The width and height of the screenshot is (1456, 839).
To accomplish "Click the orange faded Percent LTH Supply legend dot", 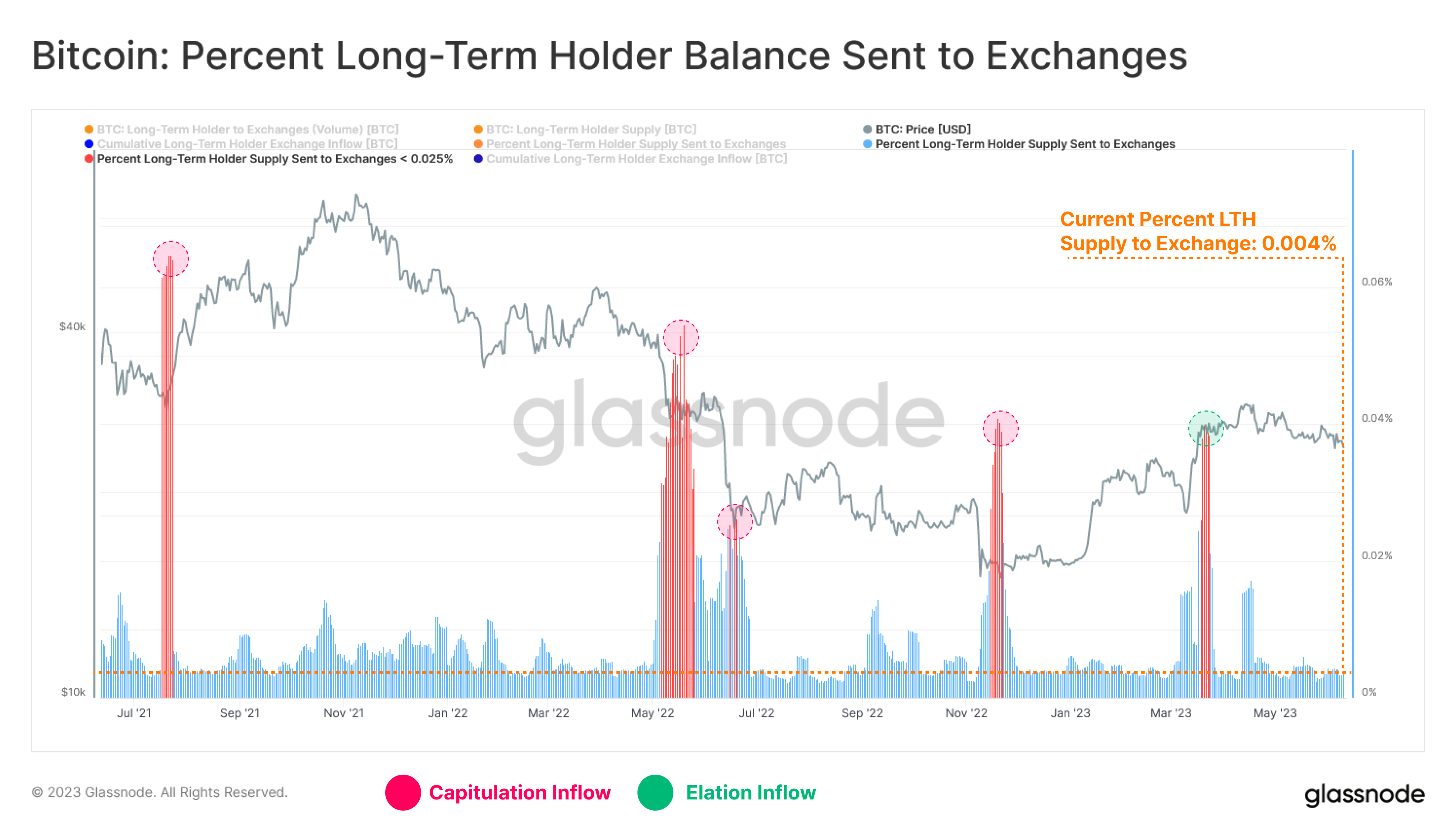I will click(x=478, y=144).
